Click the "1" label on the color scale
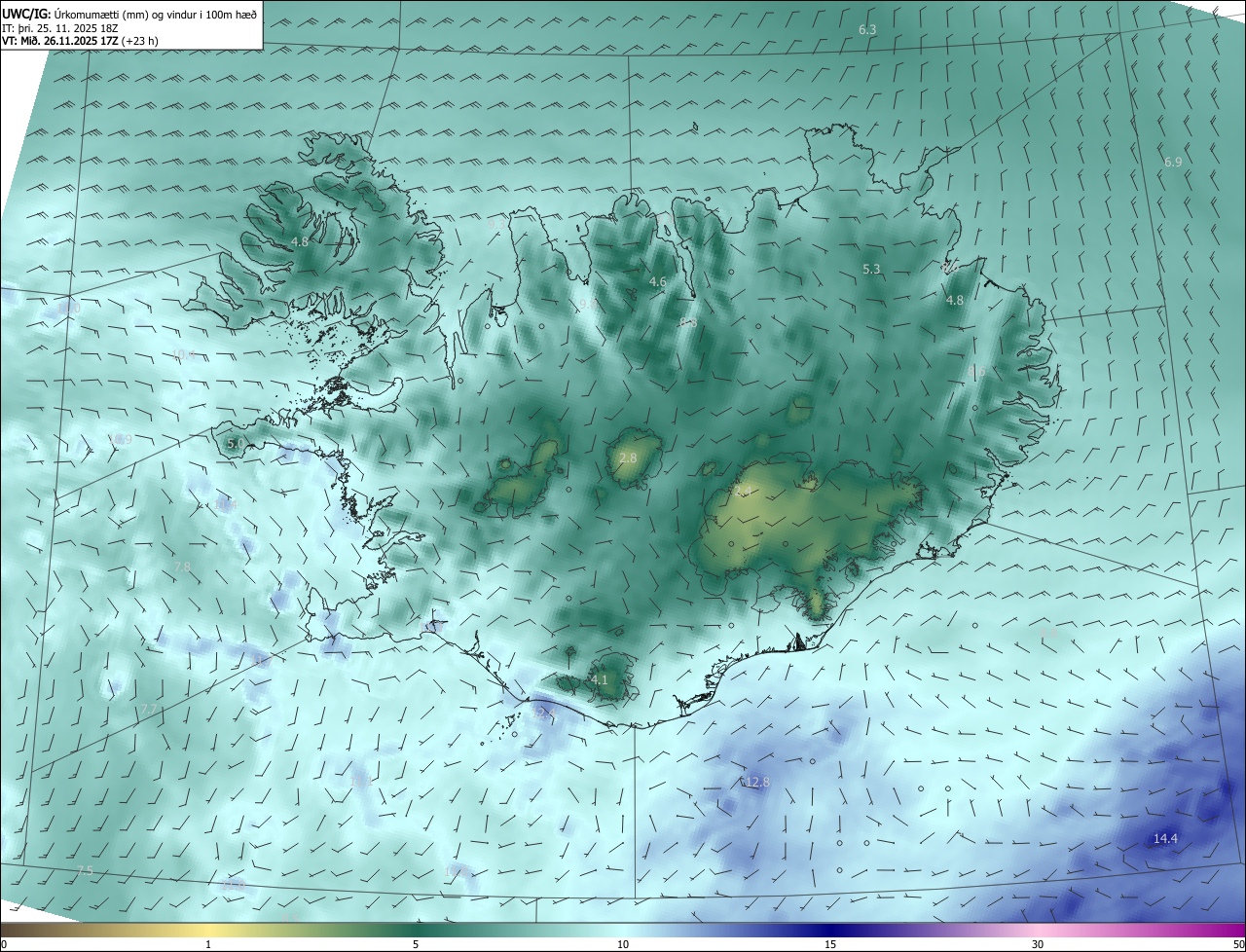 (208, 944)
